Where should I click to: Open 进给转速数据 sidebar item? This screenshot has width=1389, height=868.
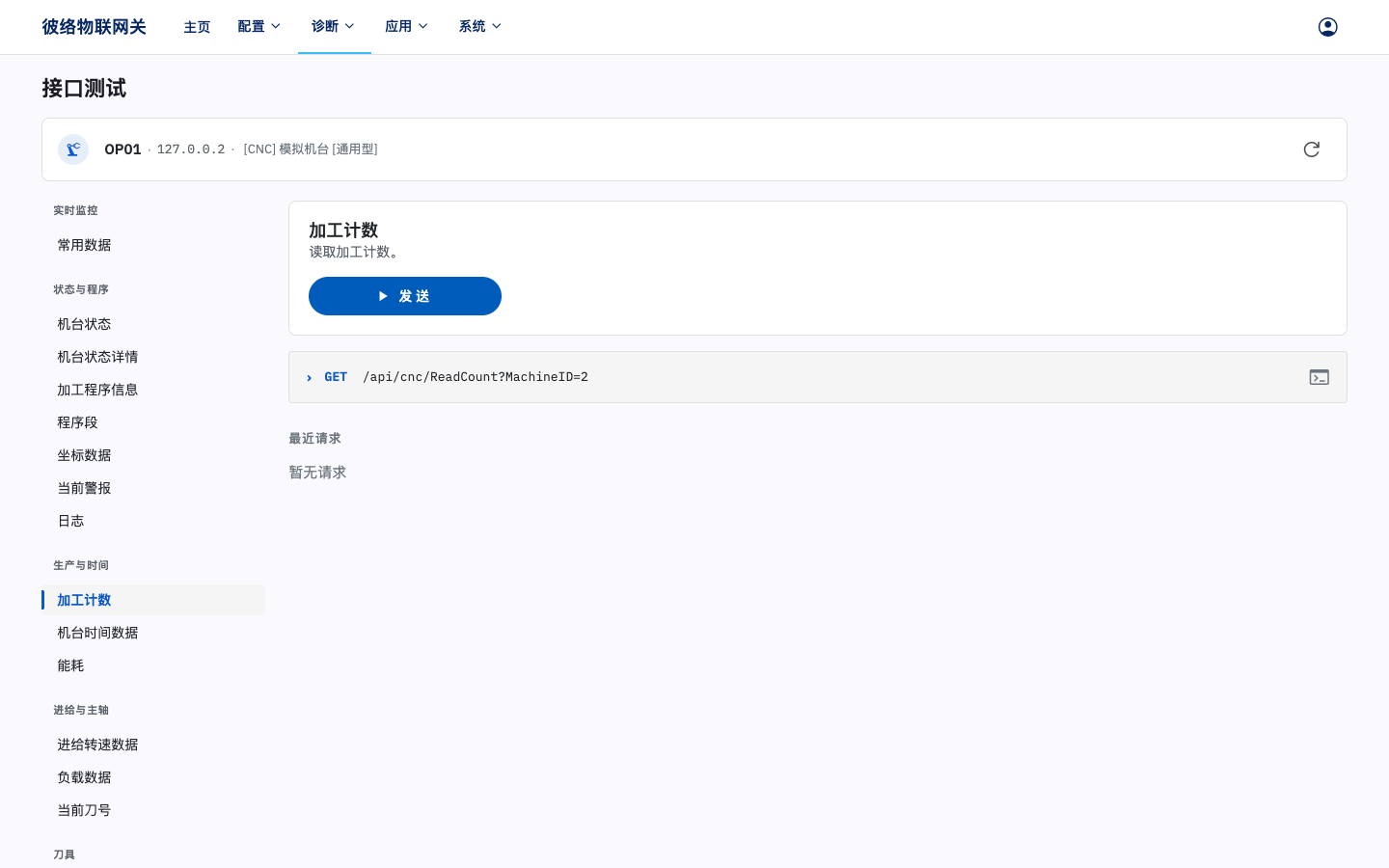click(153, 745)
